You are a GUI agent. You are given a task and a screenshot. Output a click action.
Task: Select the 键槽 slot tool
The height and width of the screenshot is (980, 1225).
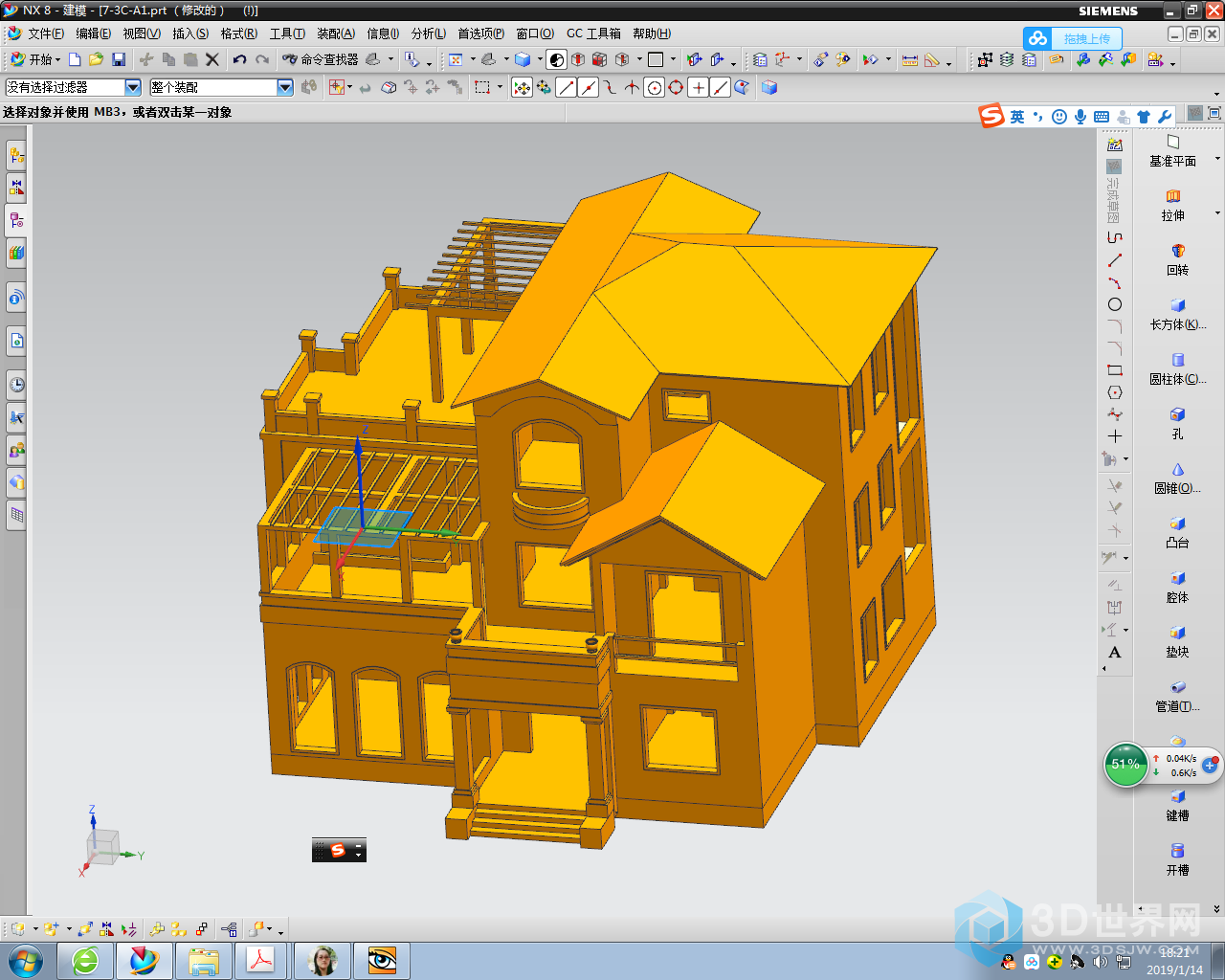[x=1177, y=805]
